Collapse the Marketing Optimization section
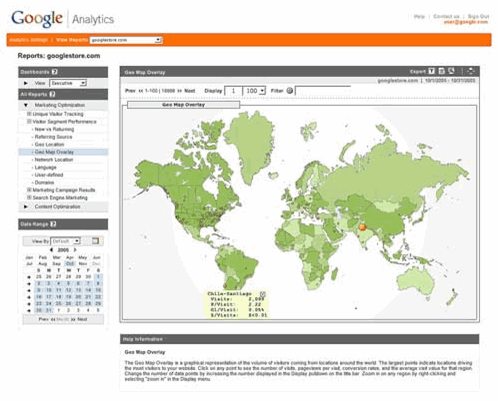This screenshot has width=498, height=401. coord(26,105)
